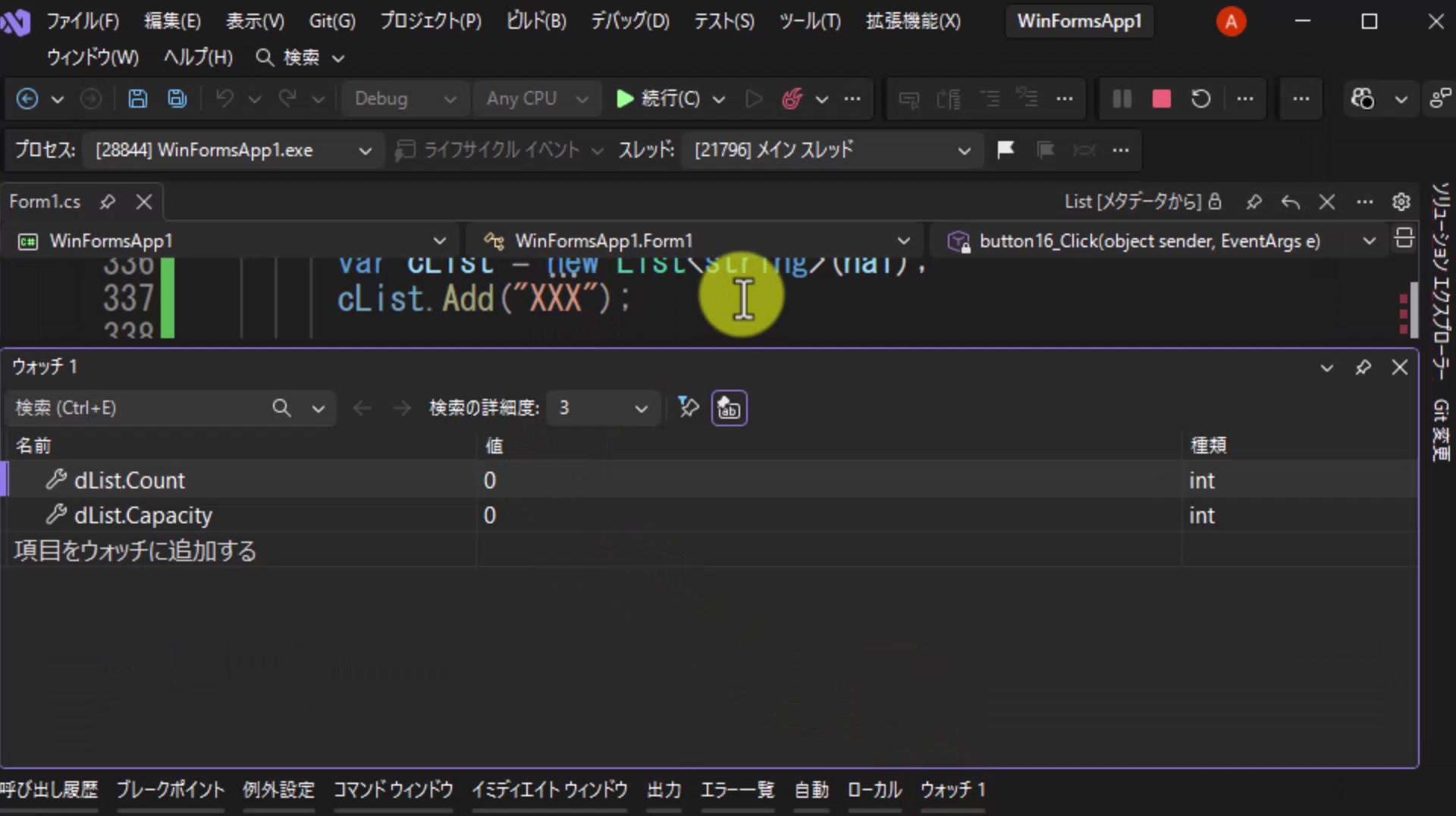Close the Form1.cs tab
This screenshot has width=1456, height=816.
tap(144, 202)
